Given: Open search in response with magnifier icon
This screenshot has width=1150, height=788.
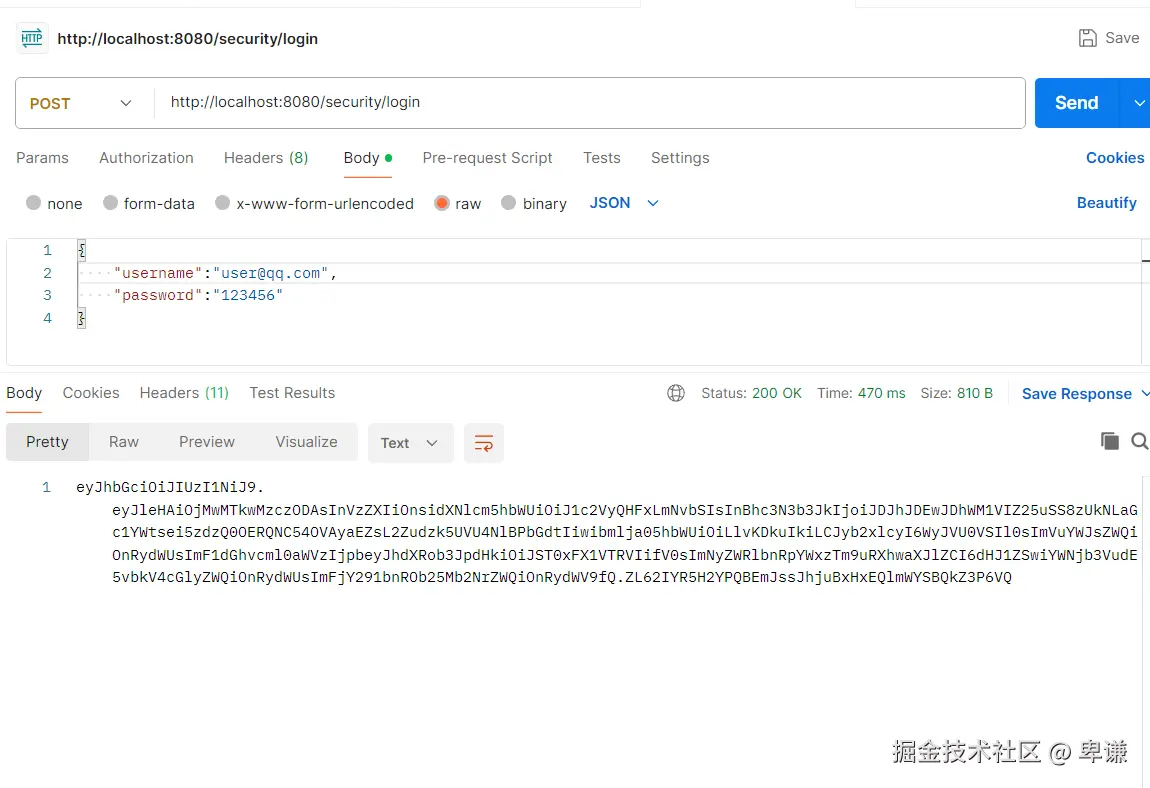Looking at the screenshot, I should tap(1140, 441).
